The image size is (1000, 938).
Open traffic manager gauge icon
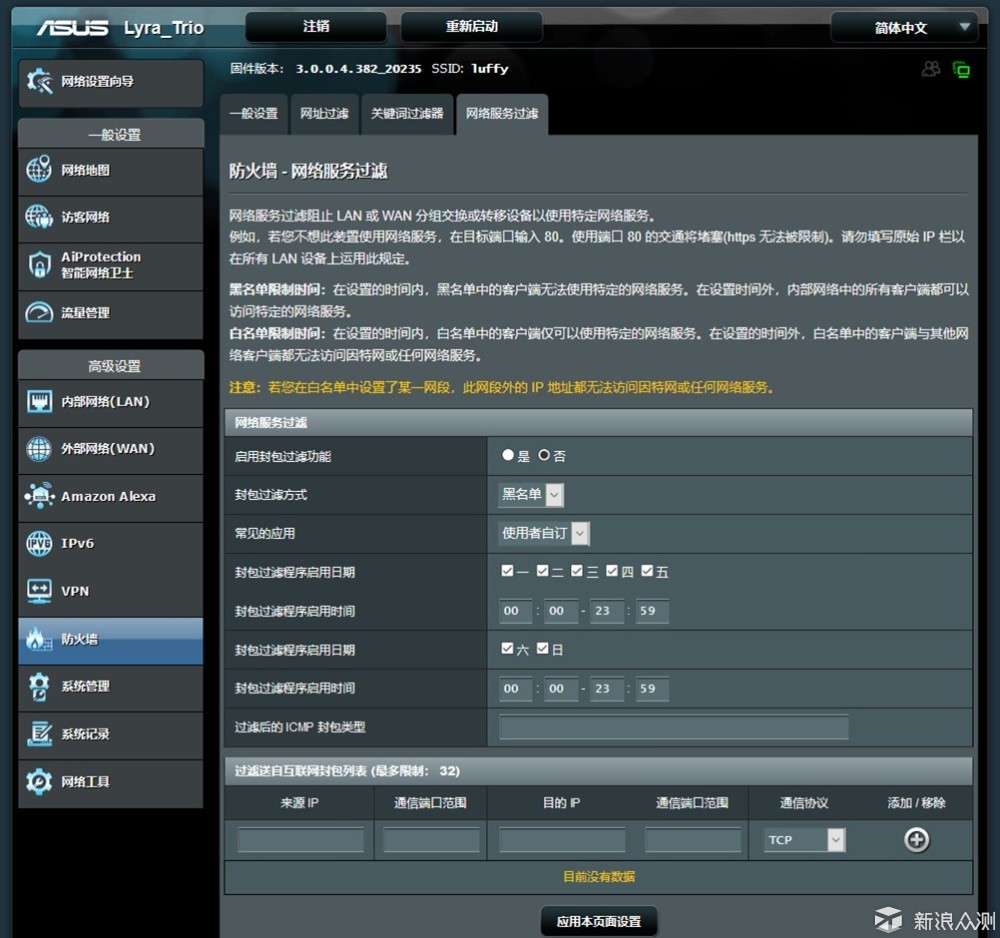click(39, 312)
